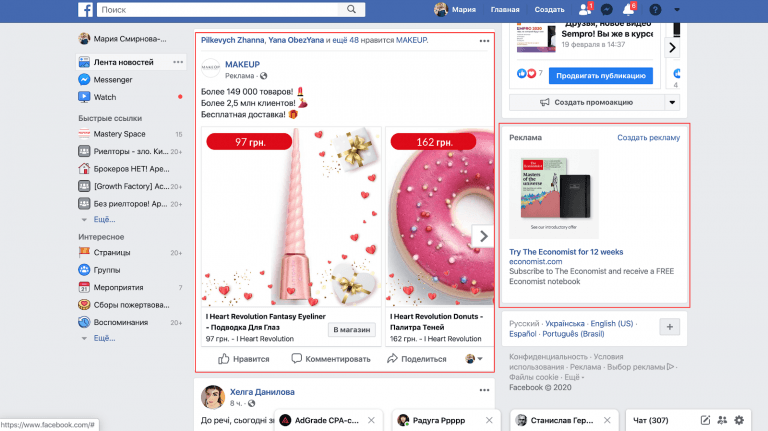Open the friend requests icon

[585, 9]
